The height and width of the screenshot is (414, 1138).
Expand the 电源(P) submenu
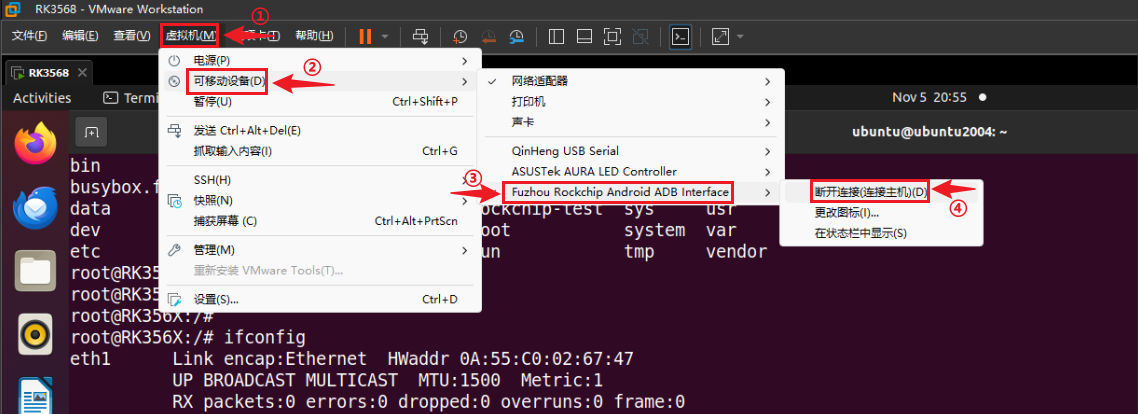211,61
